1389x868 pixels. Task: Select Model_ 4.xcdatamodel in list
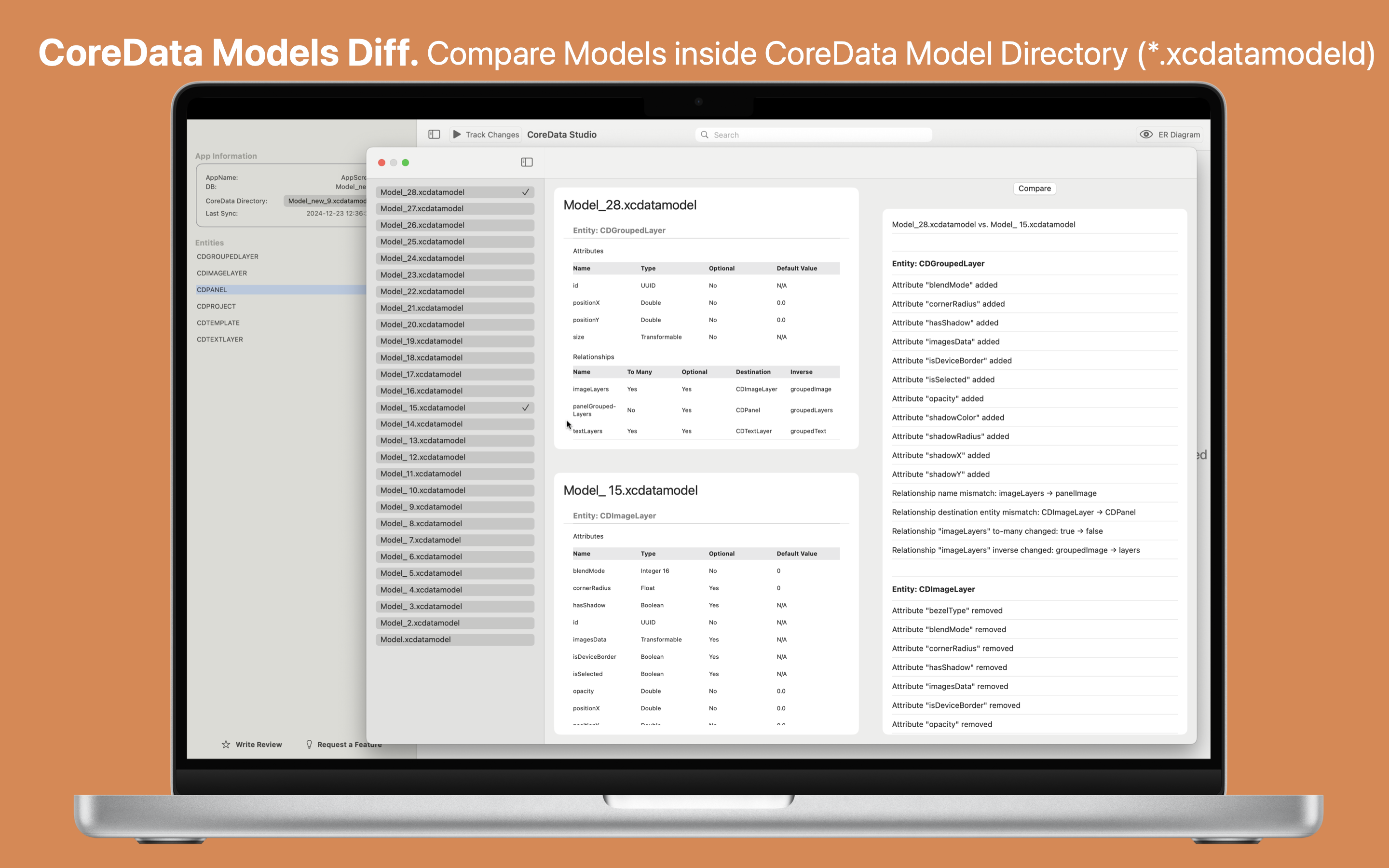pos(455,590)
